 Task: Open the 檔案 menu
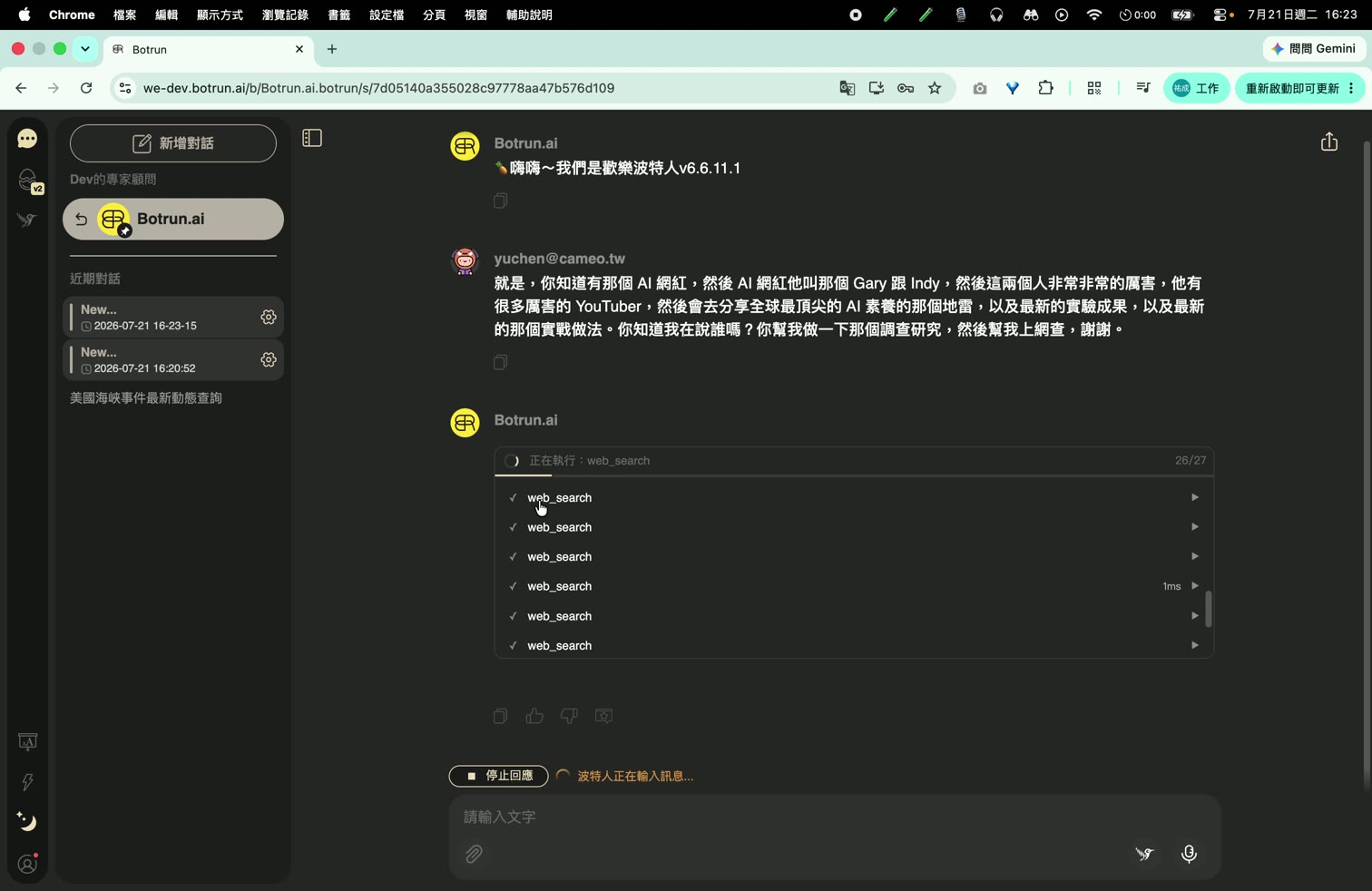click(x=124, y=15)
